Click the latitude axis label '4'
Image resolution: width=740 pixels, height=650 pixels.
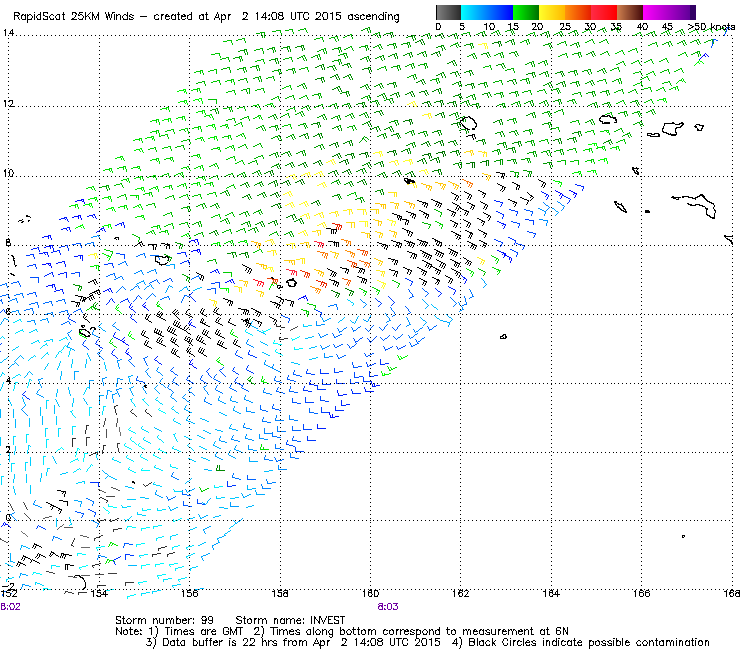[x=8, y=380]
